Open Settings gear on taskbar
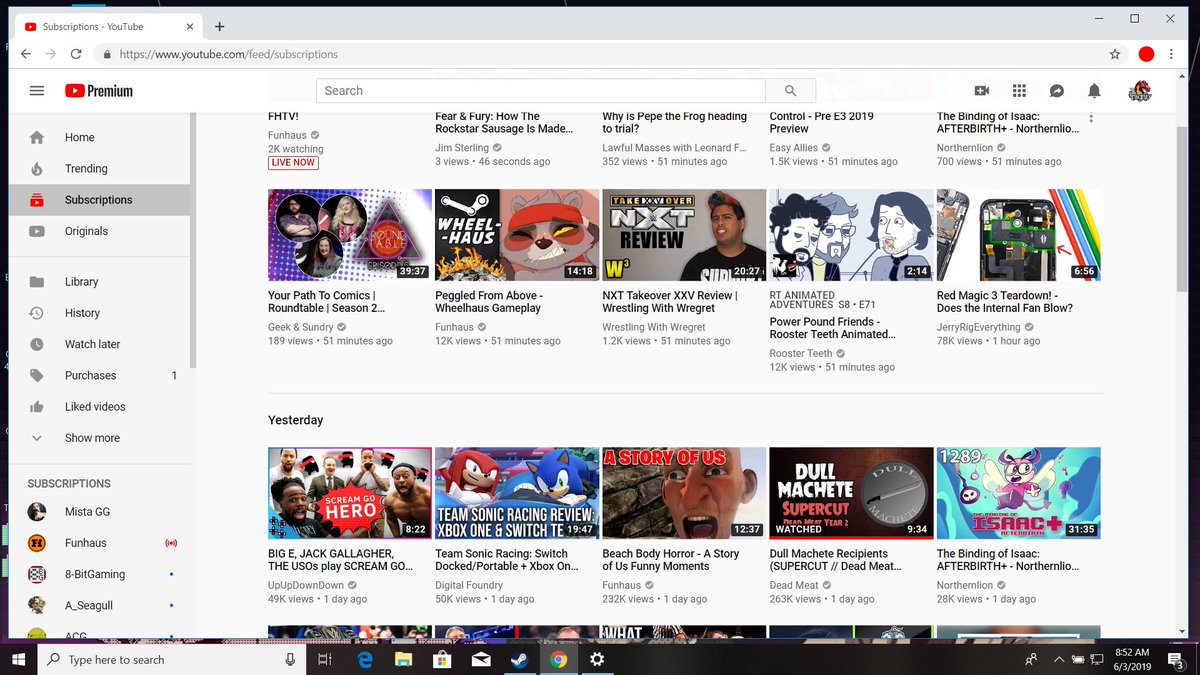This screenshot has height=675, width=1200. click(x=597, y=660)
